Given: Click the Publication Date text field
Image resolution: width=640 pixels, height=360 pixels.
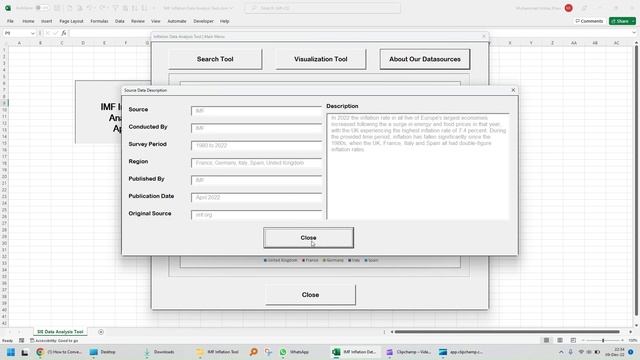Looking at the screenshot, I should pyautogui.click(x=256, y=198).
